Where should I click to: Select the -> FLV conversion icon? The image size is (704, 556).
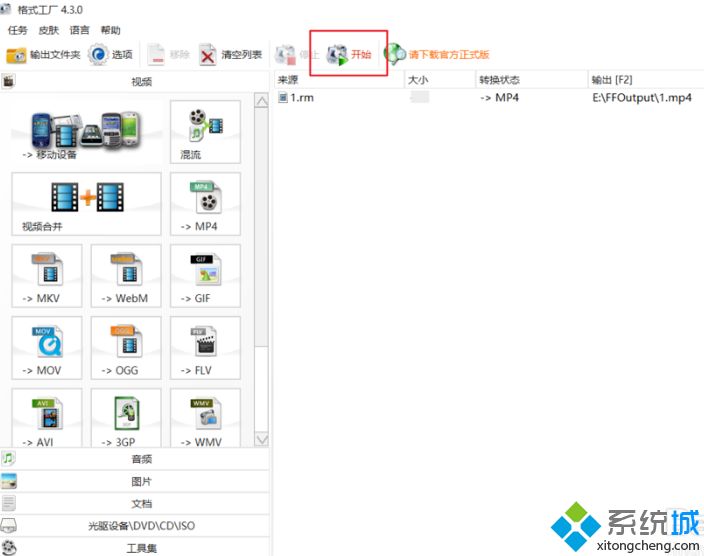coord(205,348)
